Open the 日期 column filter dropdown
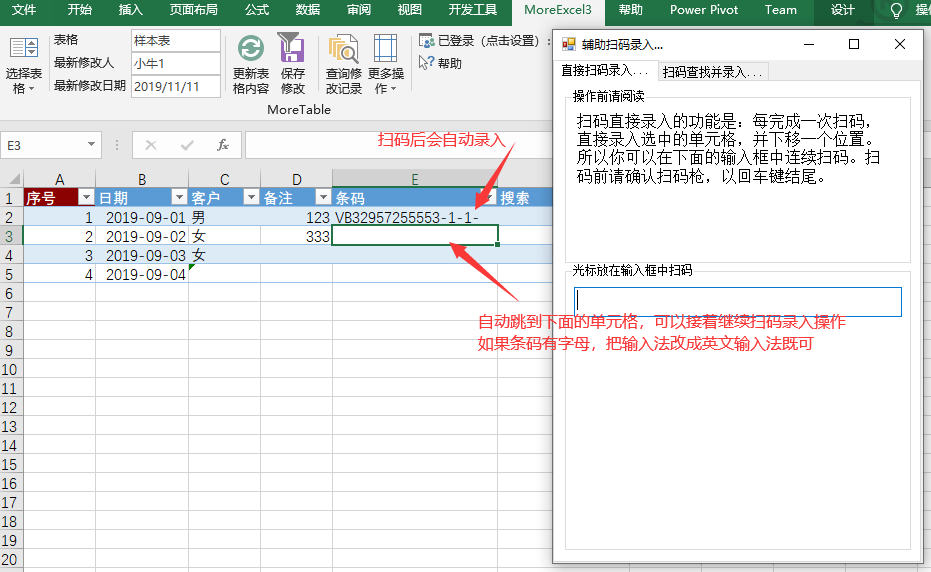 (x=178, y=198)
